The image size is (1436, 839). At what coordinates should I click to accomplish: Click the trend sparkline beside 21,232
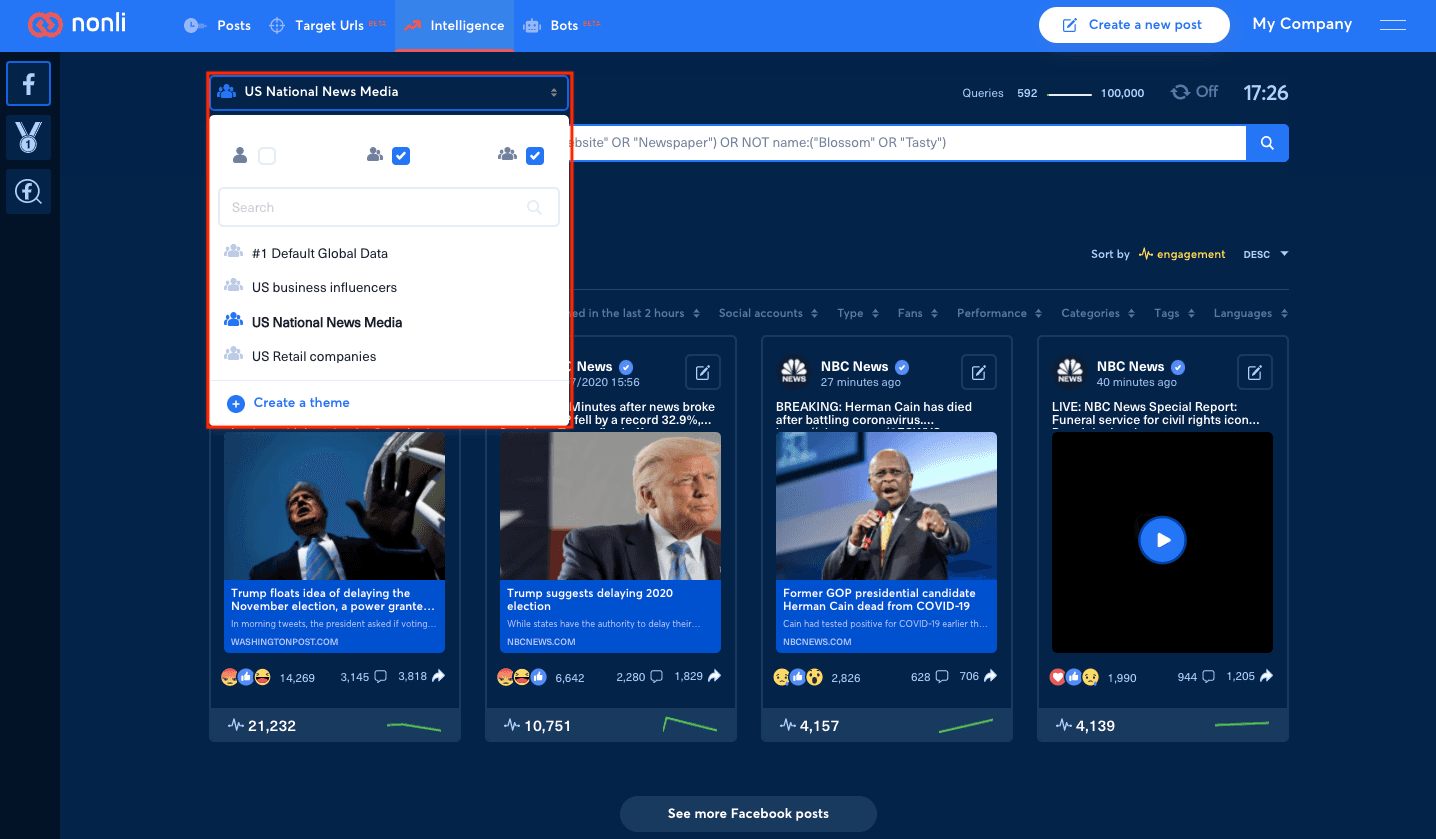click(414, 726)
